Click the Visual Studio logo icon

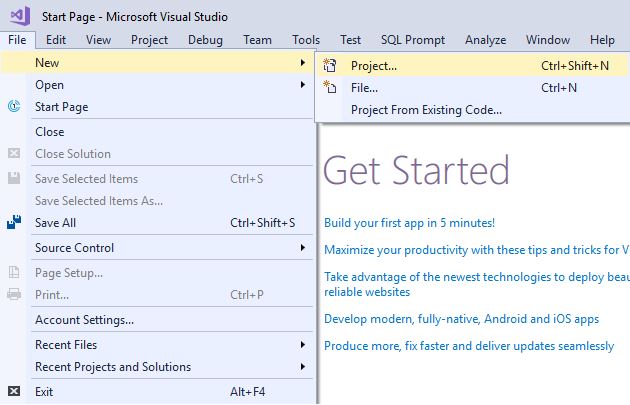[x=18, y=16]
